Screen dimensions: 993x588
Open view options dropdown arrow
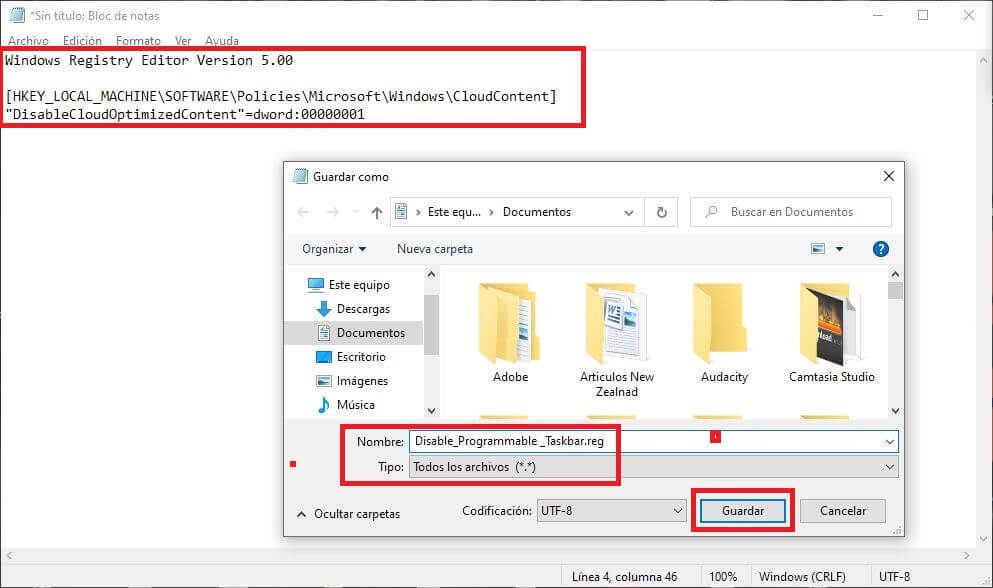tap(839, 249)
